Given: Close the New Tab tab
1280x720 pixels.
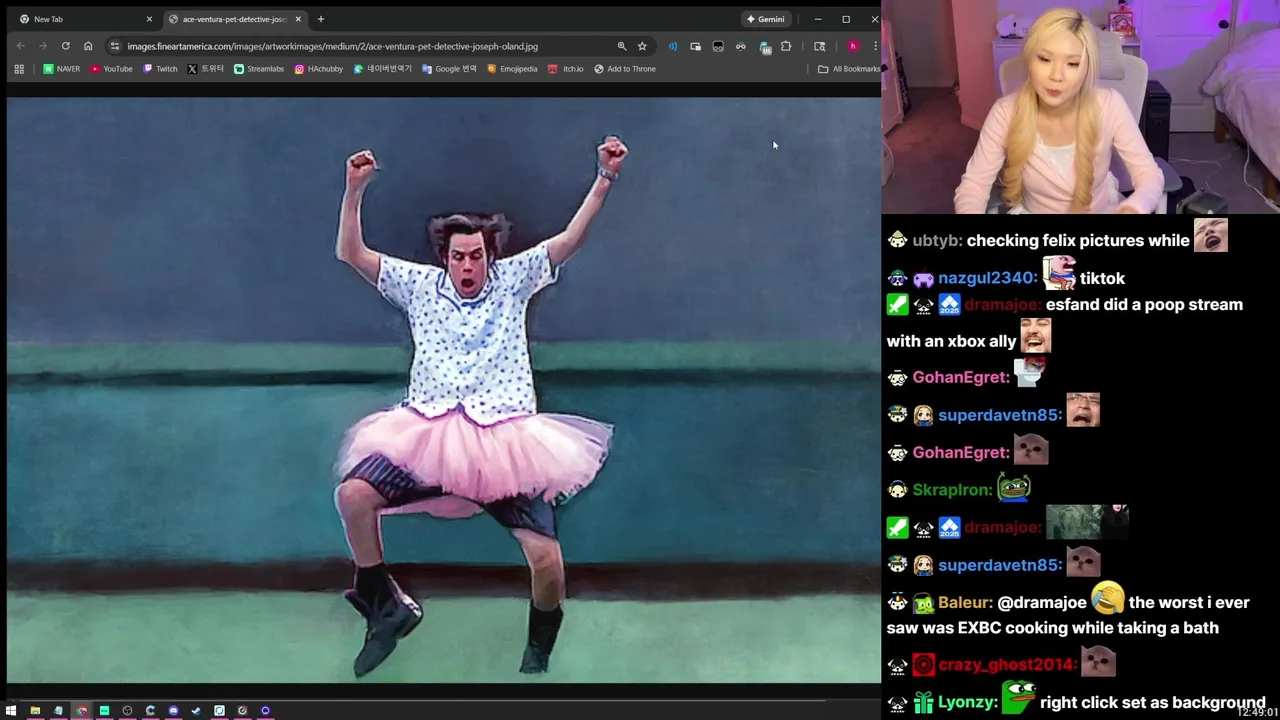Looking at the screenshot, I should pyautogui.click(x=149, y=19).
